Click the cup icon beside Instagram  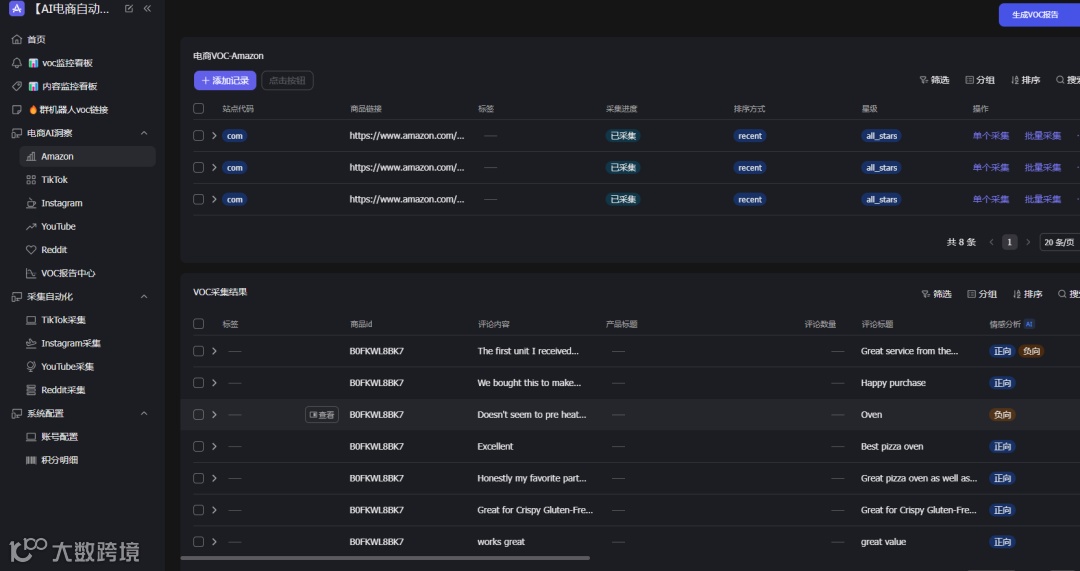(x=31, y=203)
